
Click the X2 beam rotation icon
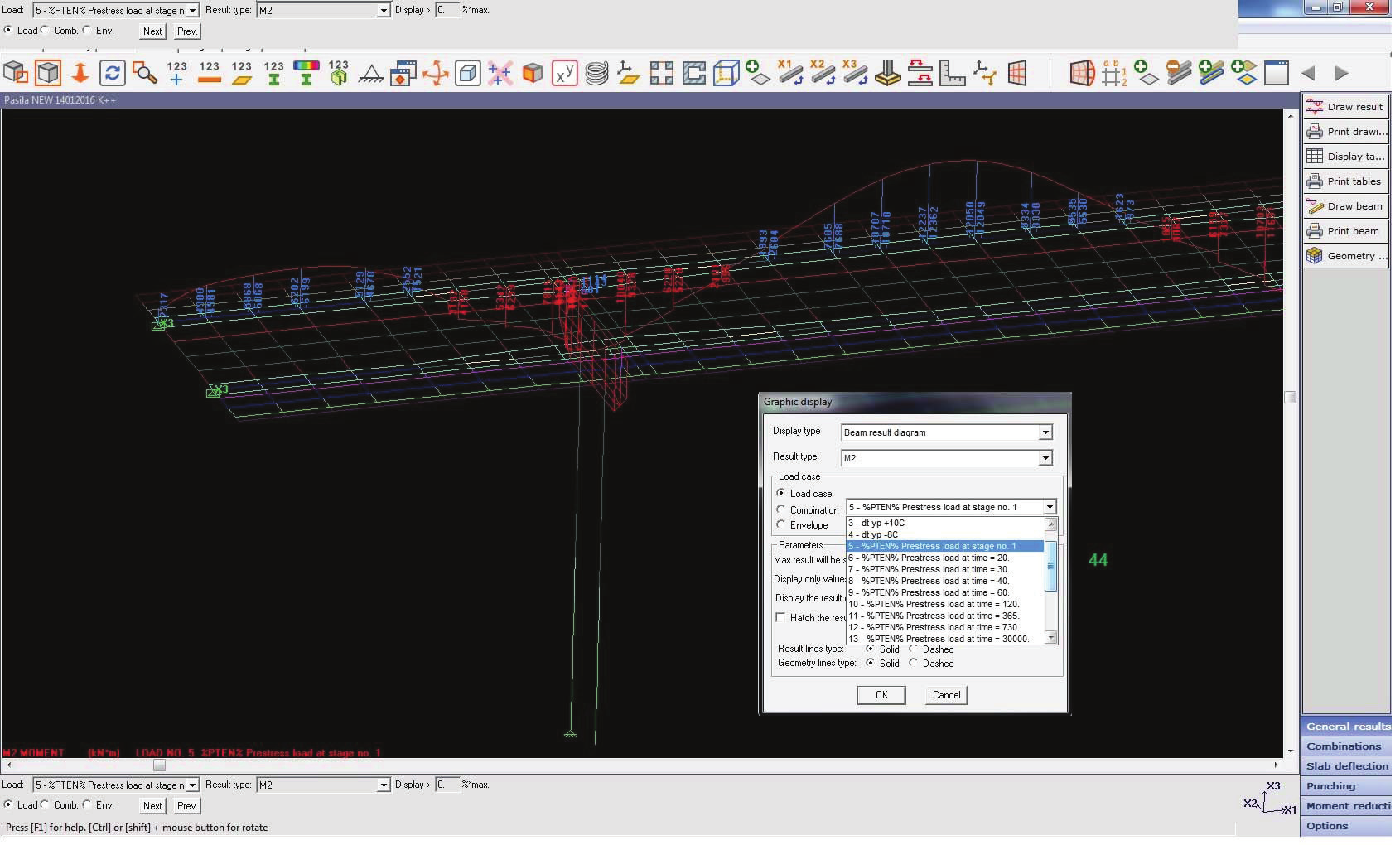click(x=822, y=73)
